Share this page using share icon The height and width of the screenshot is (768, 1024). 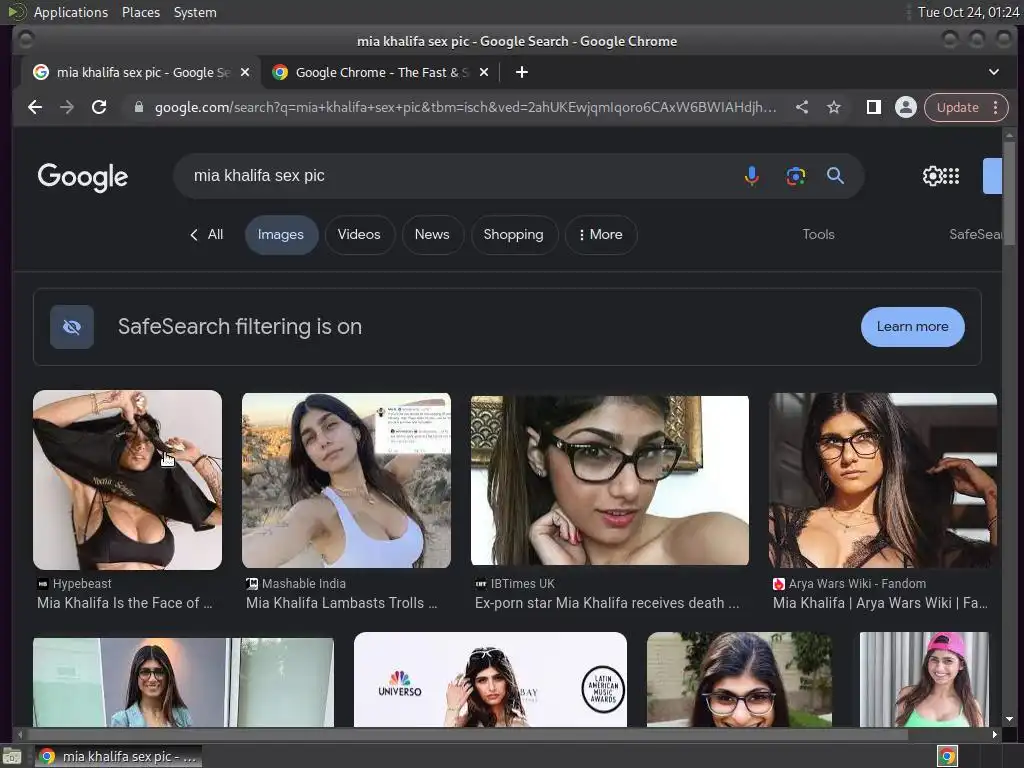point(802,107)
